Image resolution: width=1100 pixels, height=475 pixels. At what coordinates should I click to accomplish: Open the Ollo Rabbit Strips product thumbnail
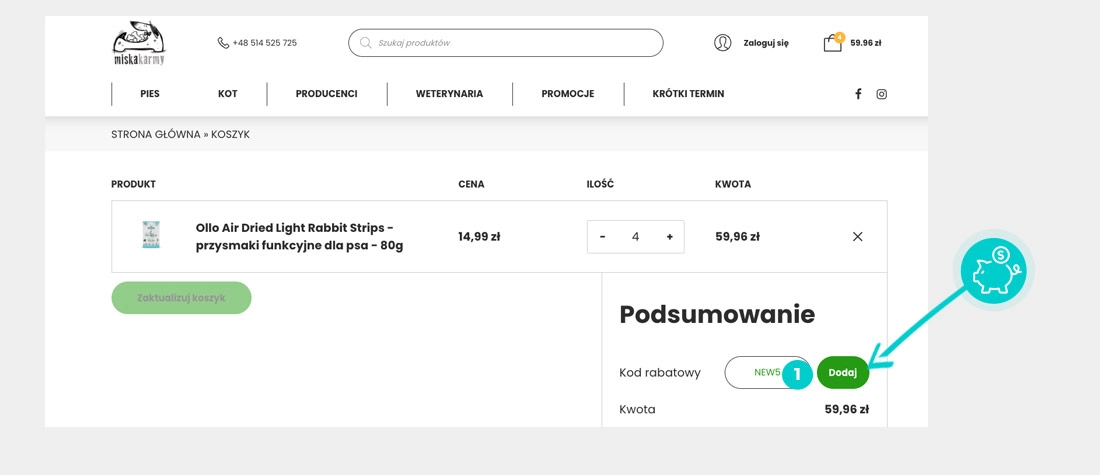[151, 235]
